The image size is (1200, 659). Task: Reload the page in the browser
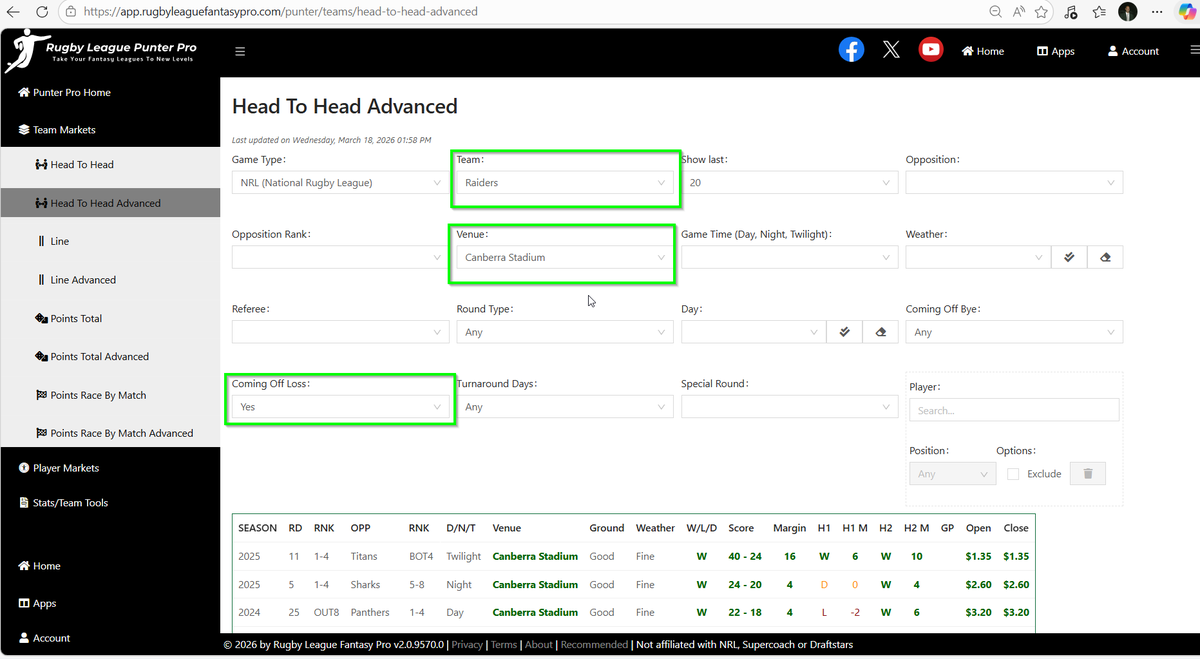tap(42, 12)
